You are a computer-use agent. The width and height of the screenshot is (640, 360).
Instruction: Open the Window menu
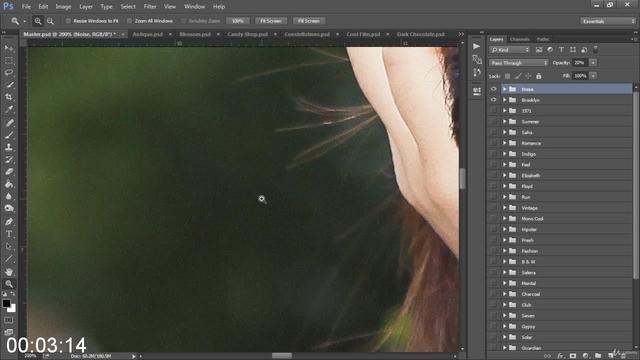coord(194,7)
